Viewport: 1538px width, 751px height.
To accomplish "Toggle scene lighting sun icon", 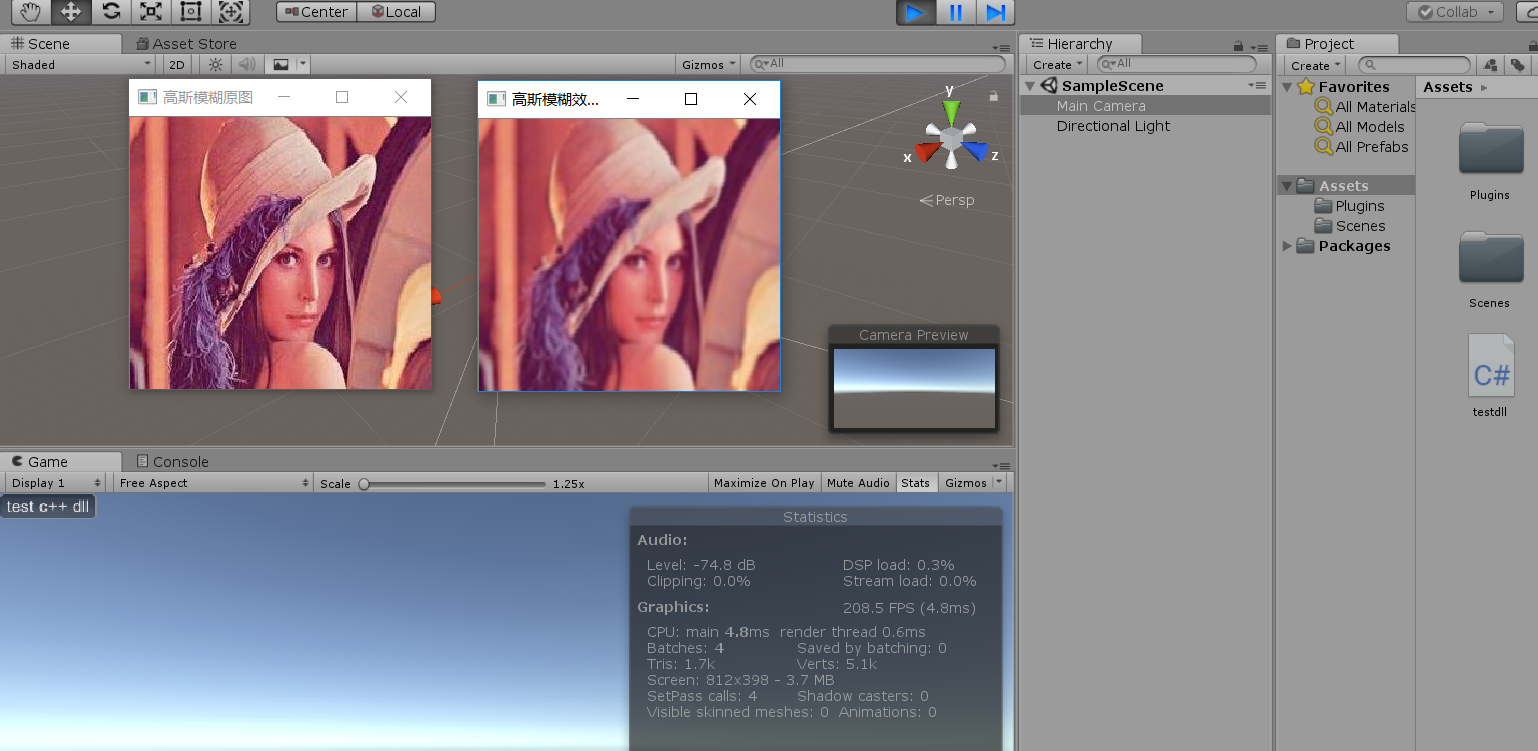I will (x=215, y=64).
